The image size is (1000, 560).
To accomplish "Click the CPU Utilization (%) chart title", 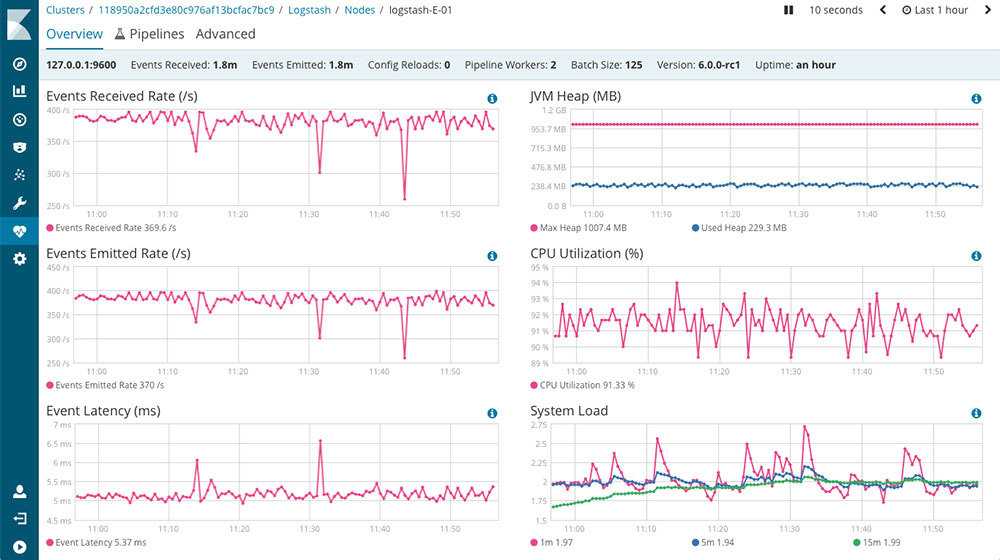I will pos(587,254).
